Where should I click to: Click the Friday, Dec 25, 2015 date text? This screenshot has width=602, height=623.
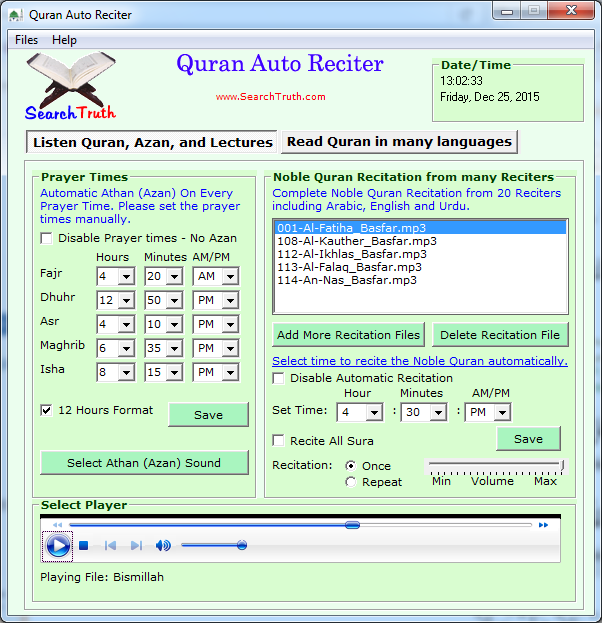coord(490,97)
